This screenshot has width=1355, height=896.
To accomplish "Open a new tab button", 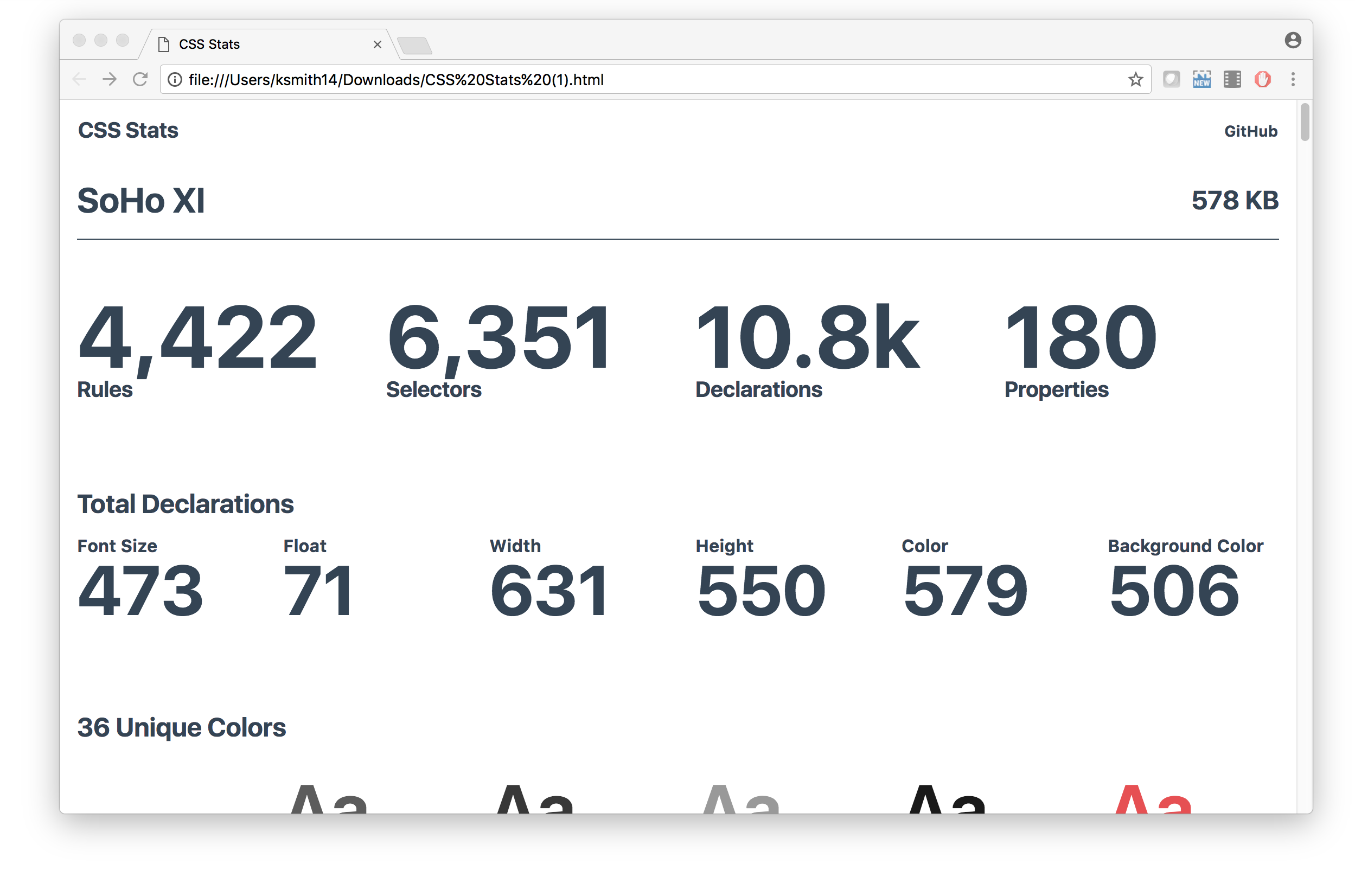I will coord(415,46).
